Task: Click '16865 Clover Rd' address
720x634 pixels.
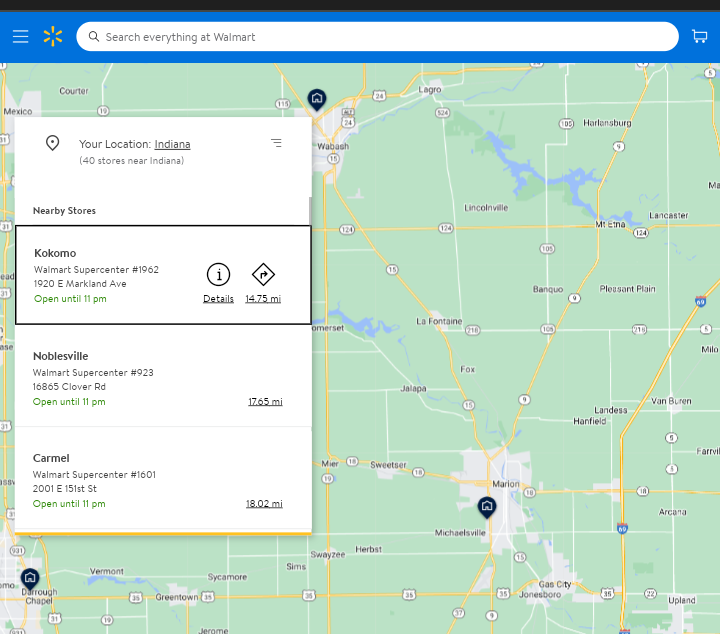Action: (69, 387)
